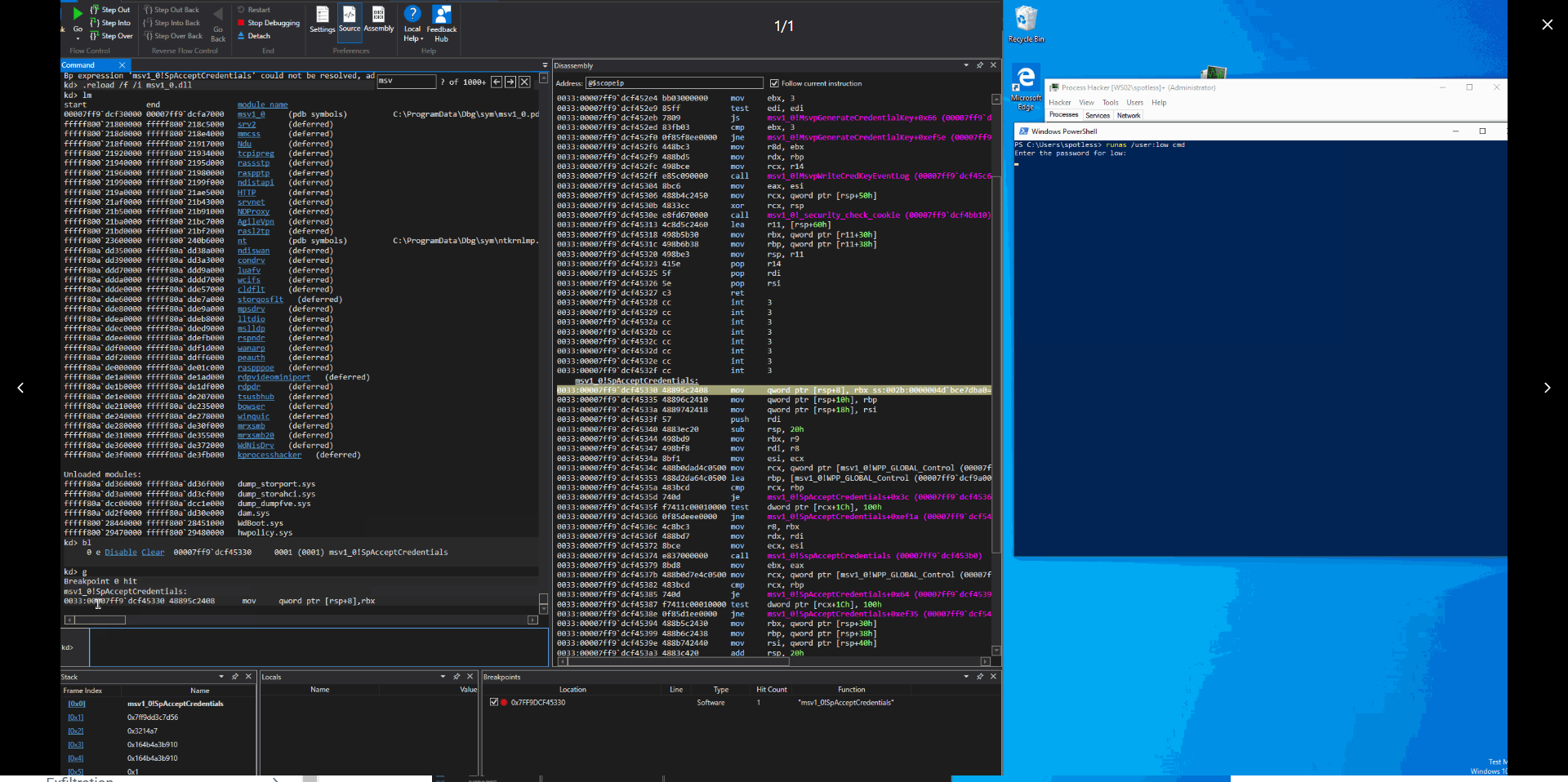Go to next search result arrow

[510, 82]
